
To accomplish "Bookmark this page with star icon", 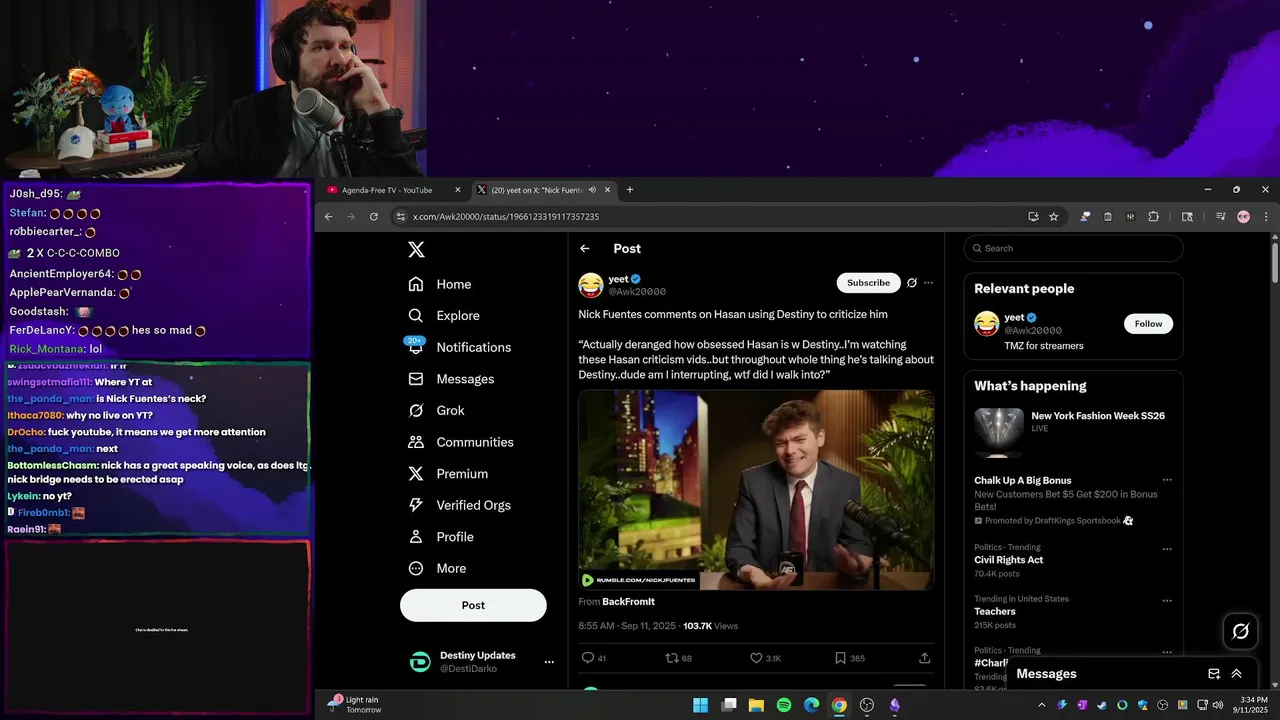I will (x=1053, y=217).
